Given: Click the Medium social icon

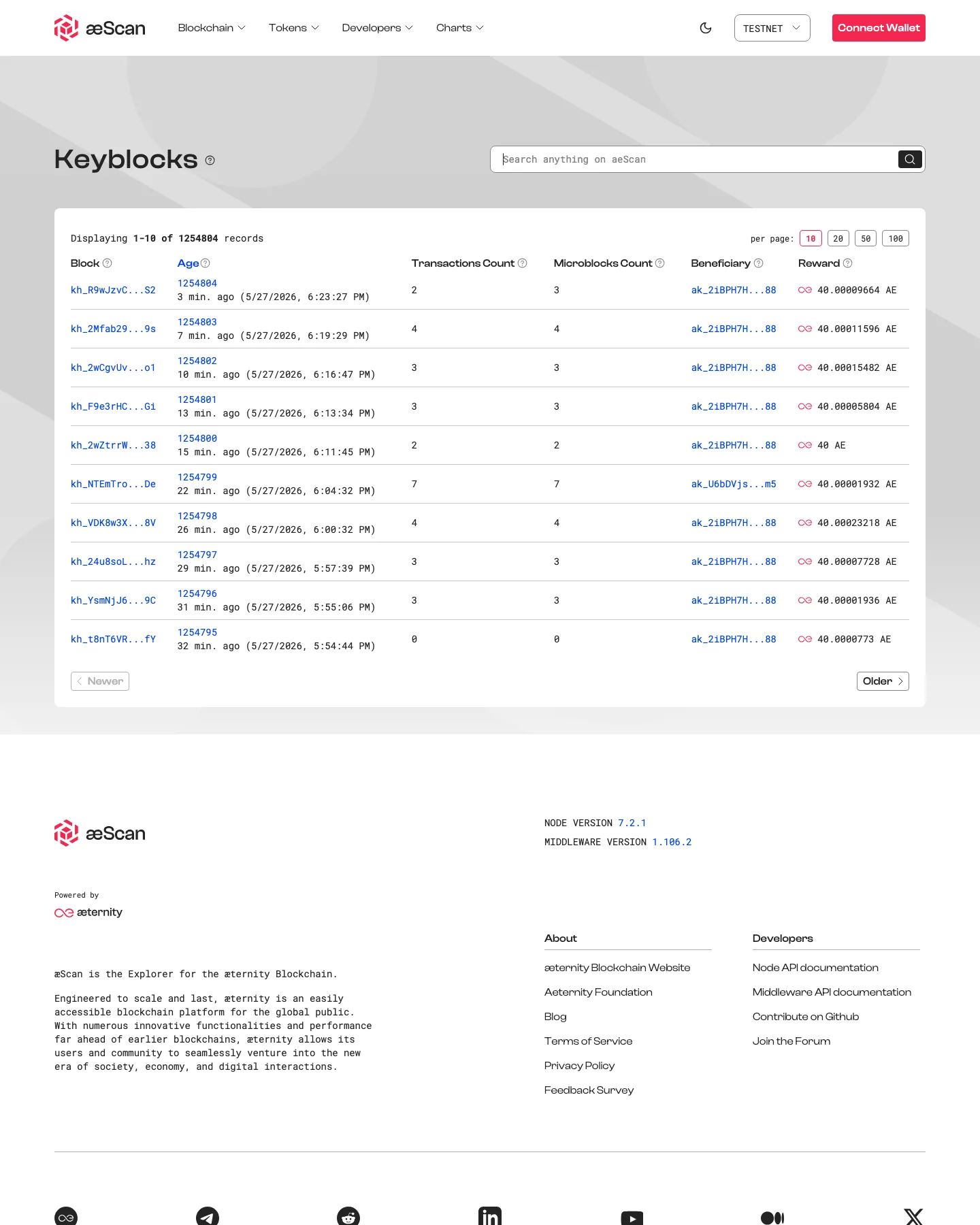Looking at the screenshot, I should pos(772,1218).
